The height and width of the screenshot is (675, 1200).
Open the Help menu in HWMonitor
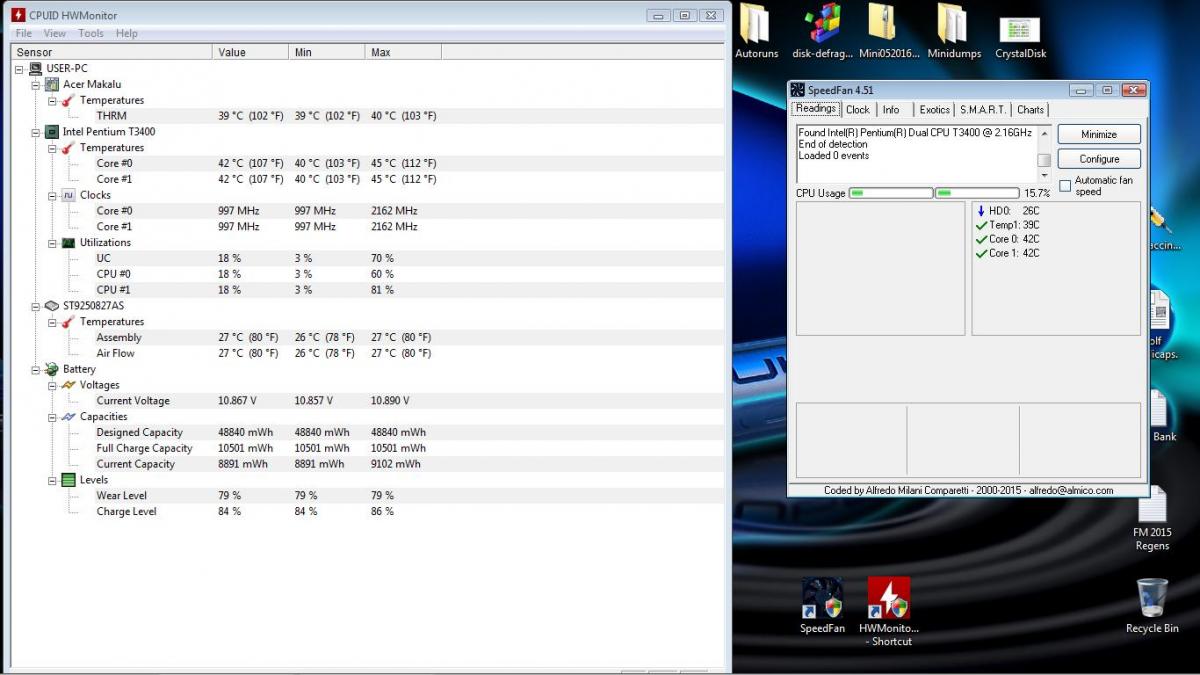(127, 33)
